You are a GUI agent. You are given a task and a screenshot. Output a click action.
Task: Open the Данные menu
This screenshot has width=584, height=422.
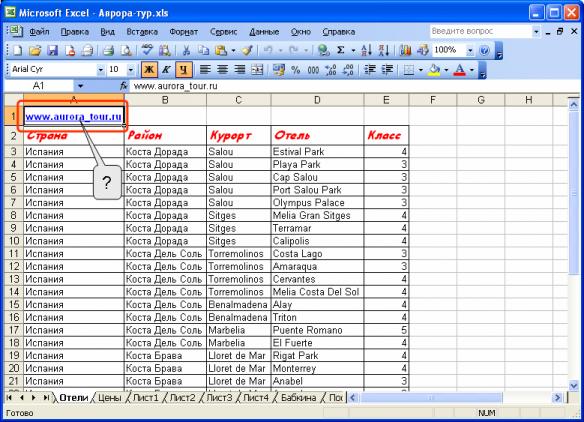pyautogui.click(x=264, y=32)
